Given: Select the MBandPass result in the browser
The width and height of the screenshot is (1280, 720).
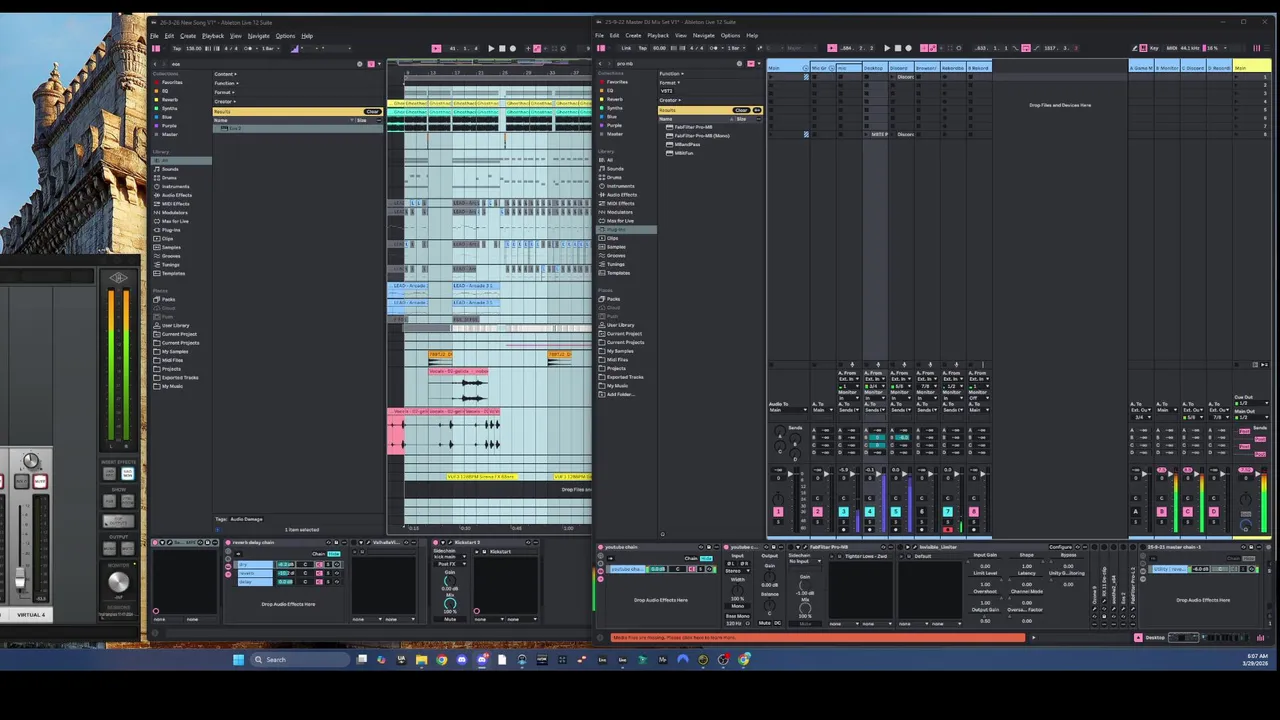Looking at the screenshot, I should (687, 144).
